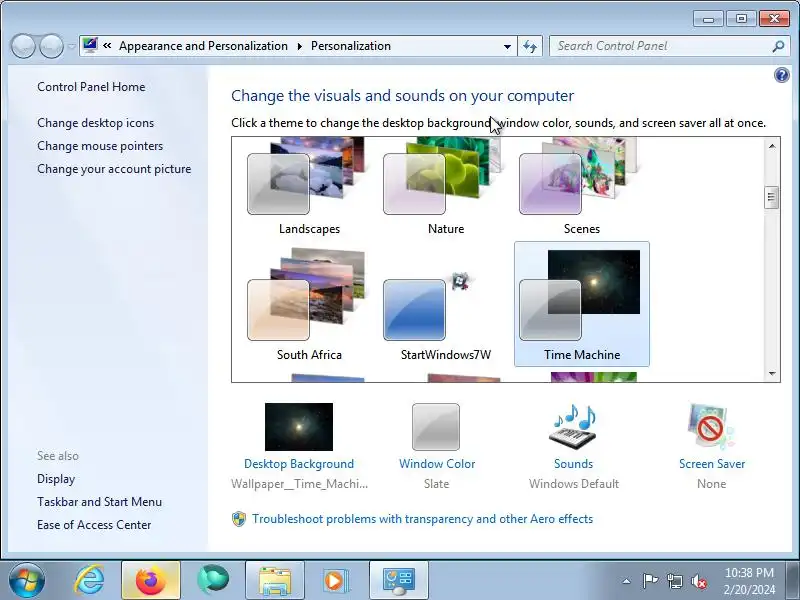Click the Back navigation button
800x600 pixels.
point(23,46)
